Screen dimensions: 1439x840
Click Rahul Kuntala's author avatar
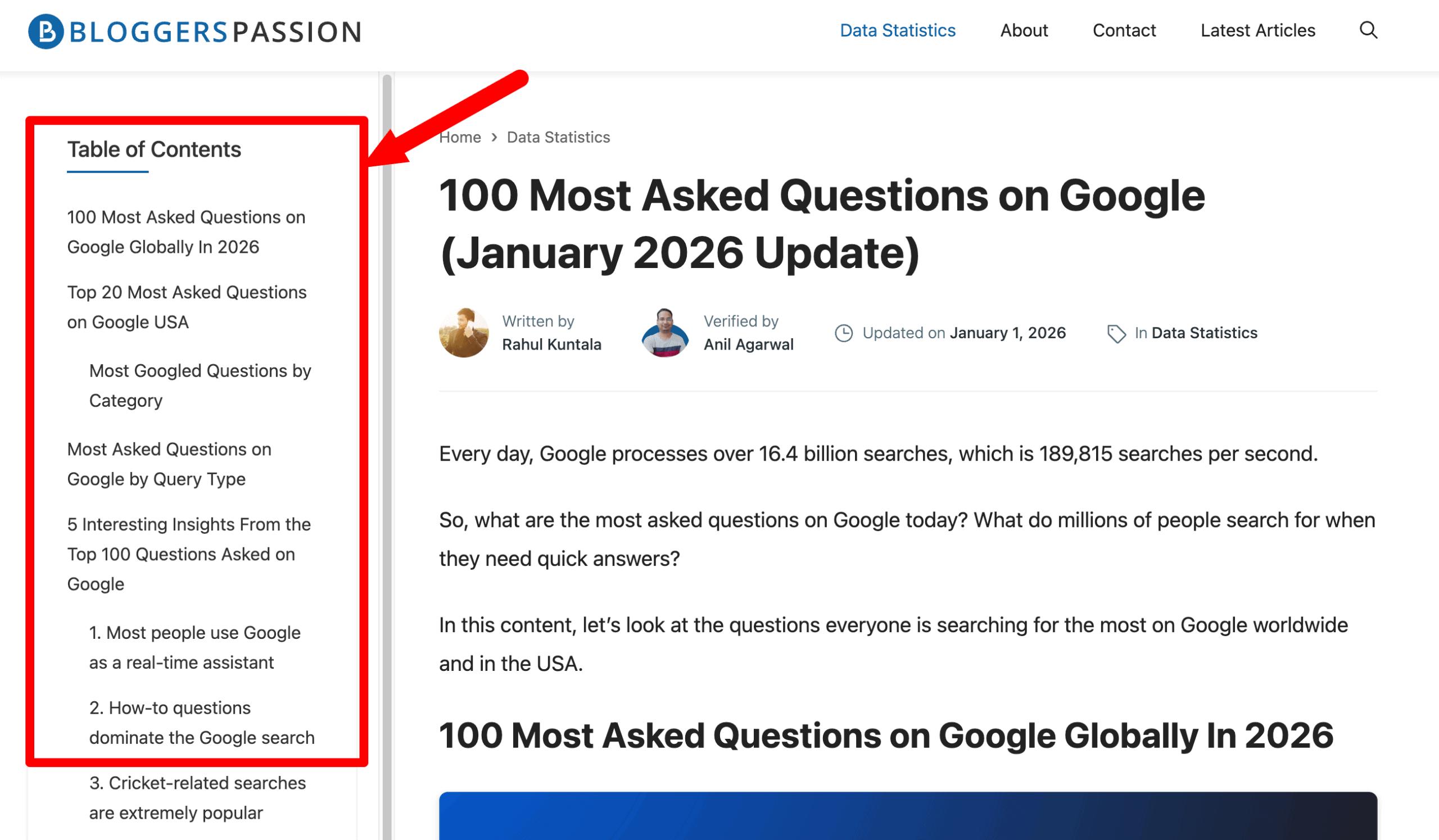pyautogui.click(x=464, y=333)
